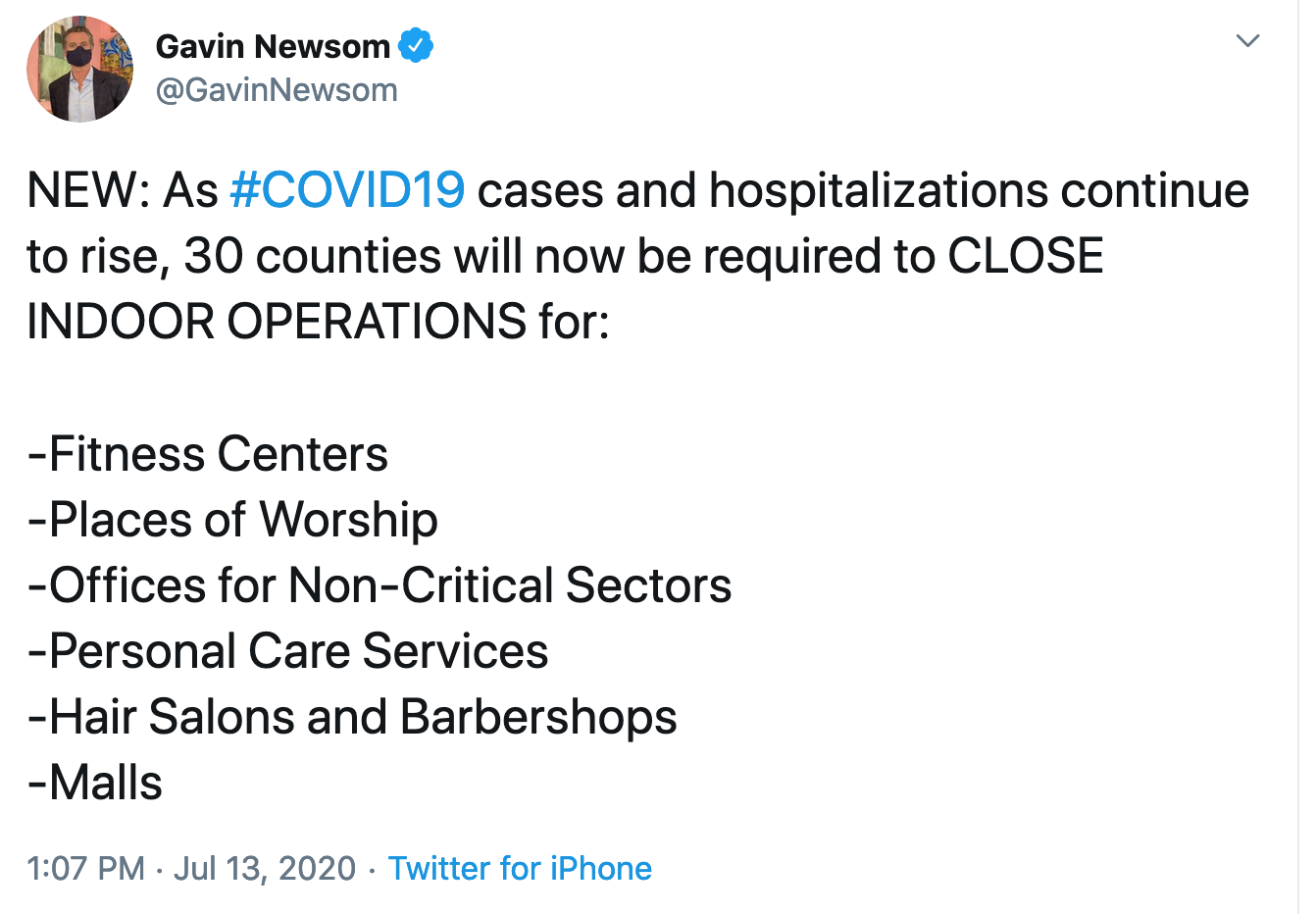This screenshot has height=914, width=1316.
Task: Click the Gavin Newsom display name
Action: (273, 46)
